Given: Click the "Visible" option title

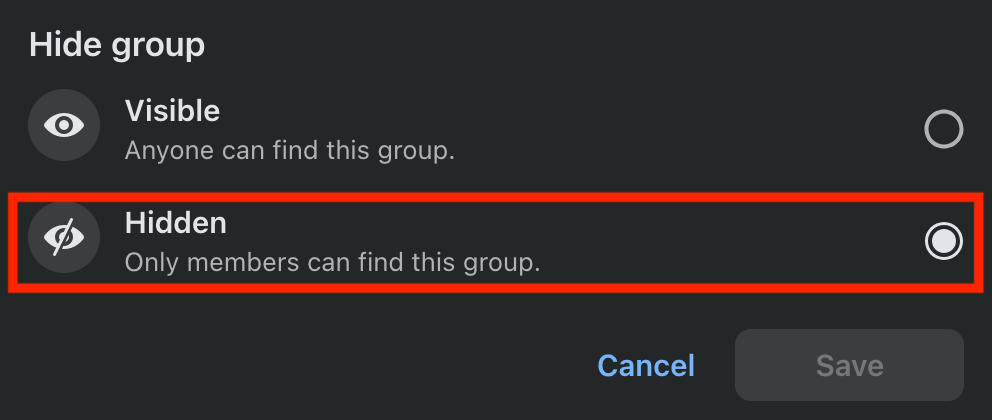Looking at the screenshot, I should pyautogui.click(x=172, y=110).
